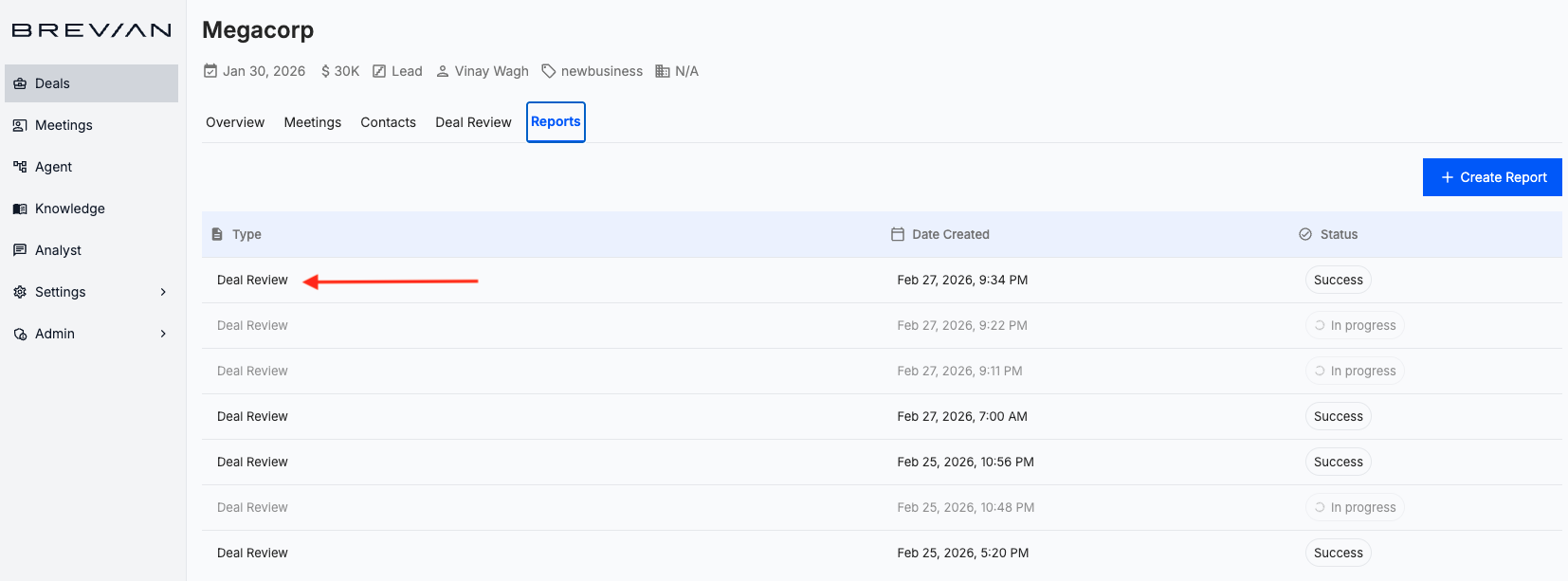Expand the Admin submenu chevron
The image size is (1568, 581).
[163, 334]
